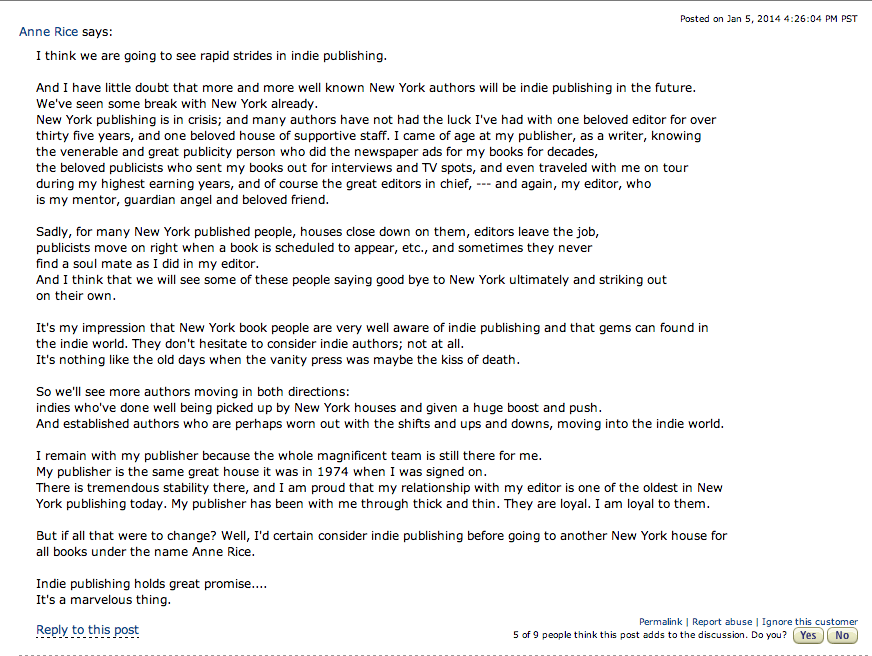Screen dimensions: 872x656
Task: Click the line 'We've seen some break with New York already.'
Action: [x=177, y=104]
